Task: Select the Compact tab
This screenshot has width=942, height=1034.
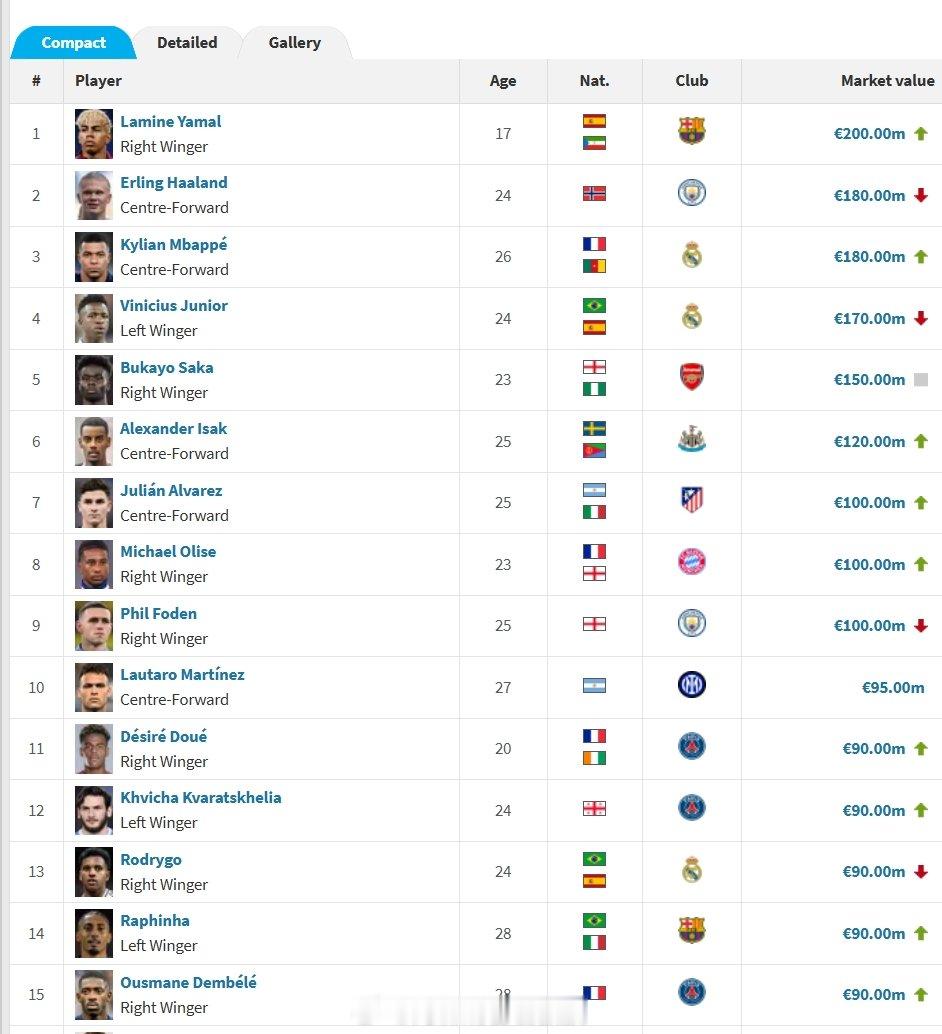Action: coord(73,43)
